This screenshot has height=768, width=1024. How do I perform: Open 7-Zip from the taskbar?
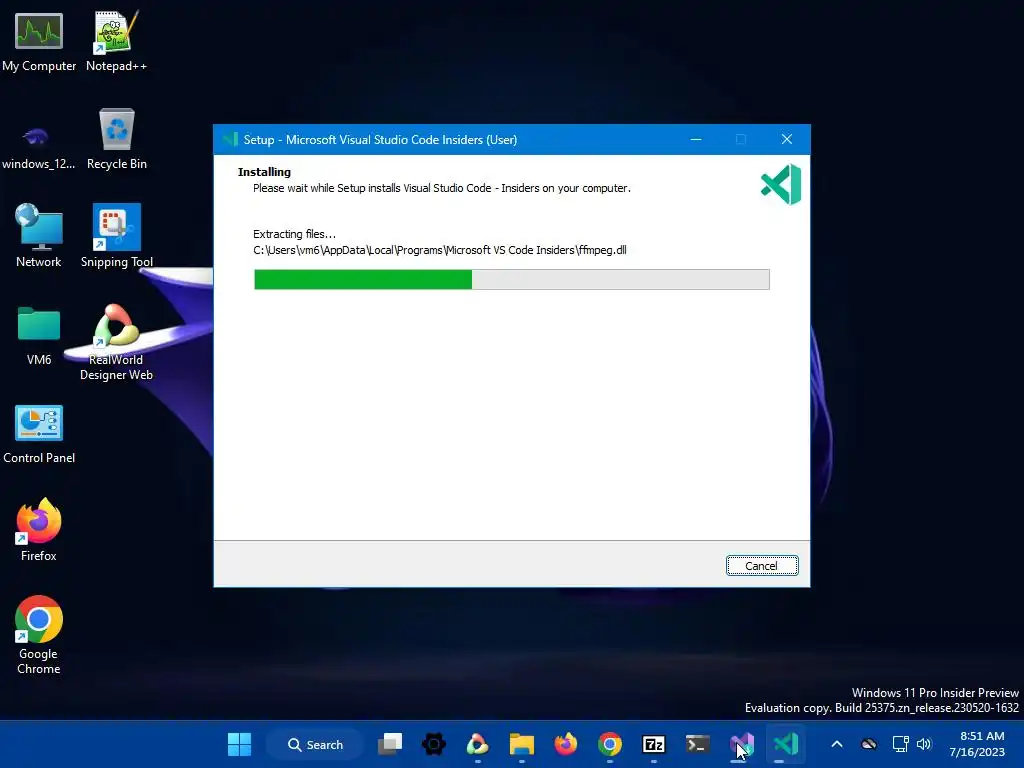[x=654, y=744]
